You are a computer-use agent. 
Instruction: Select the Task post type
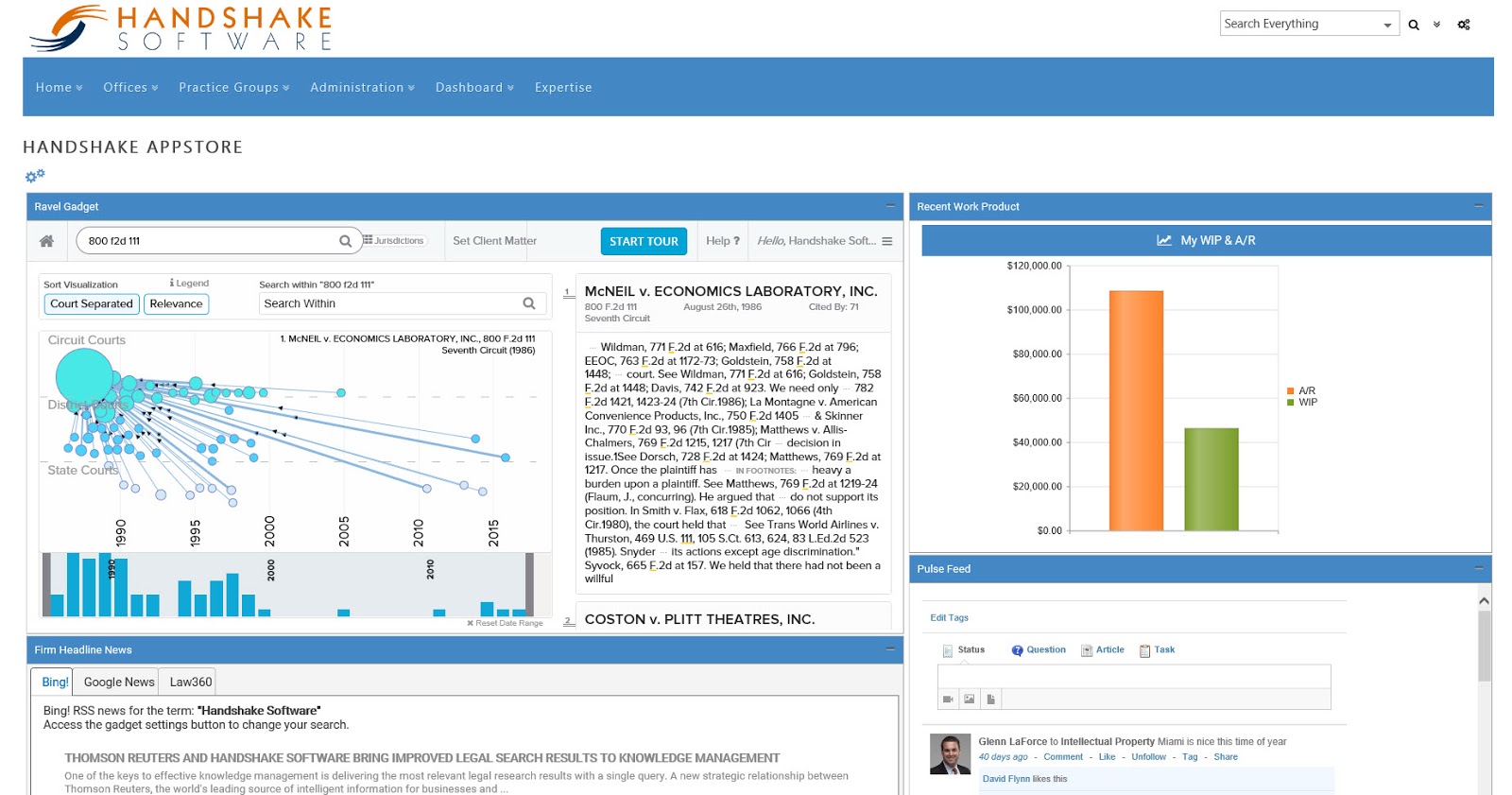1158,650
